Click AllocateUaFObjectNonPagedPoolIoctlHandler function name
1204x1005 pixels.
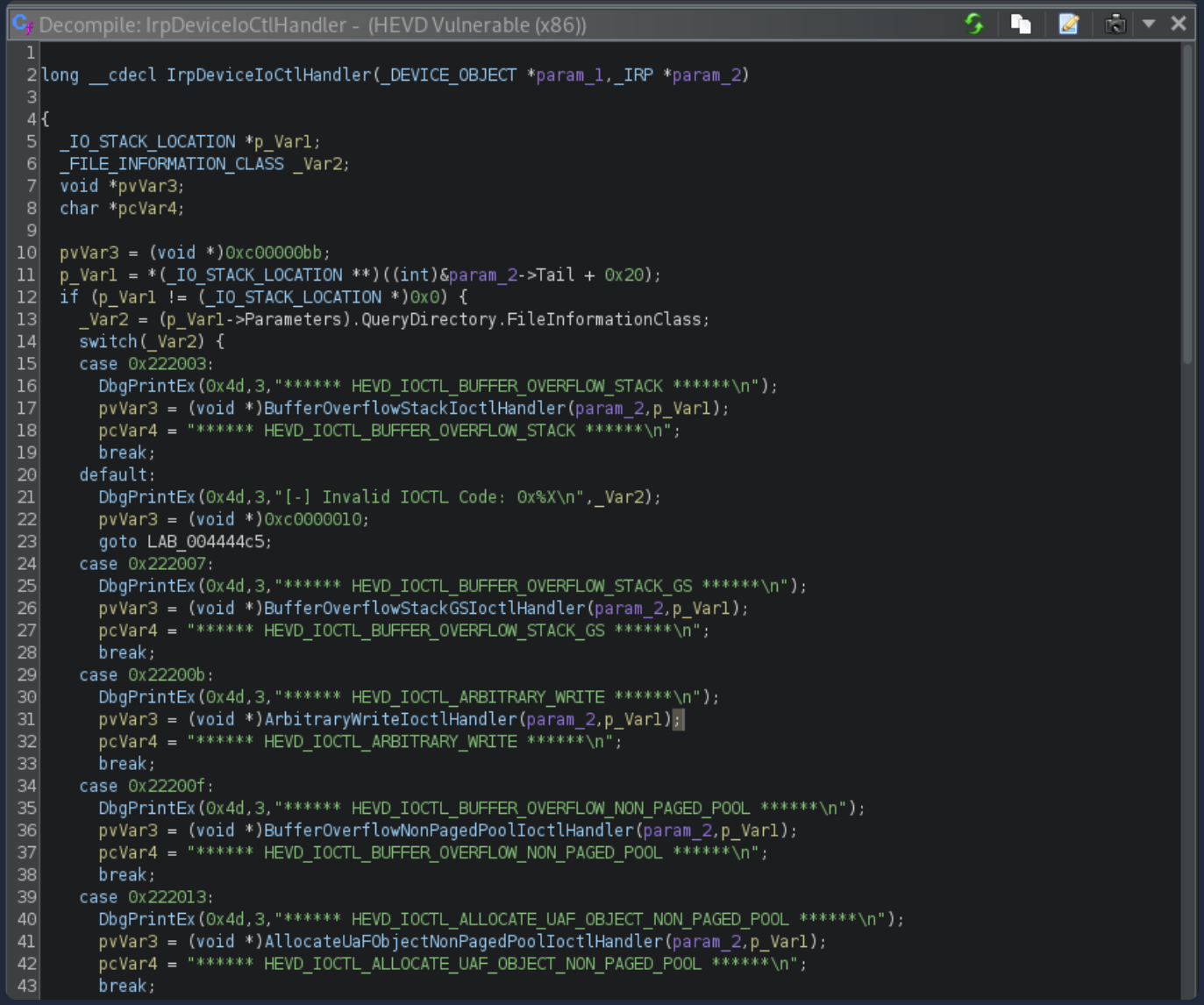[x=464, y=942]
